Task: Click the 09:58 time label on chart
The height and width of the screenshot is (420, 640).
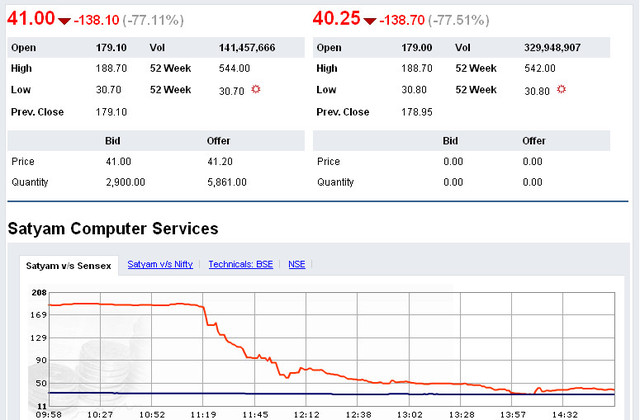Action: pos(49,415)
